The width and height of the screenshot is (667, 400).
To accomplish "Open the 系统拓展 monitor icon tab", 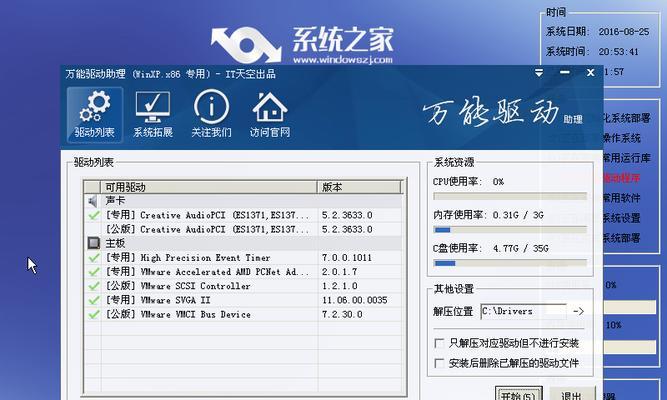I will pos(153,115).
